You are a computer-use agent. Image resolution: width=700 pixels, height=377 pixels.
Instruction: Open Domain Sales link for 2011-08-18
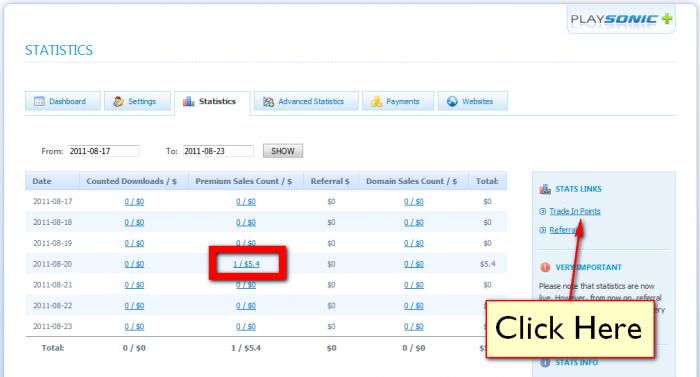point(413,222)
